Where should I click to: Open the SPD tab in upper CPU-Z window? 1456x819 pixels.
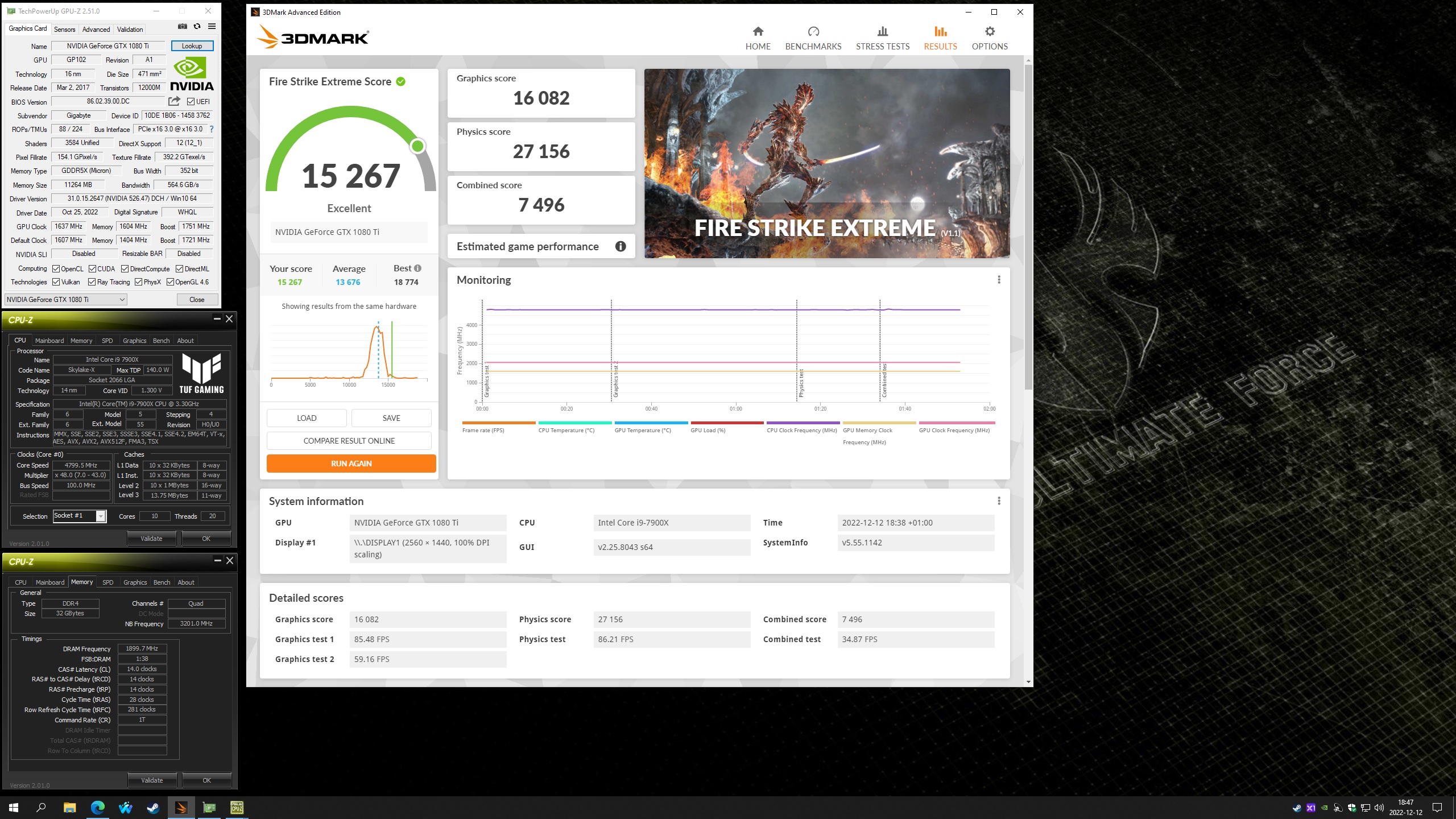coord(107,341)
